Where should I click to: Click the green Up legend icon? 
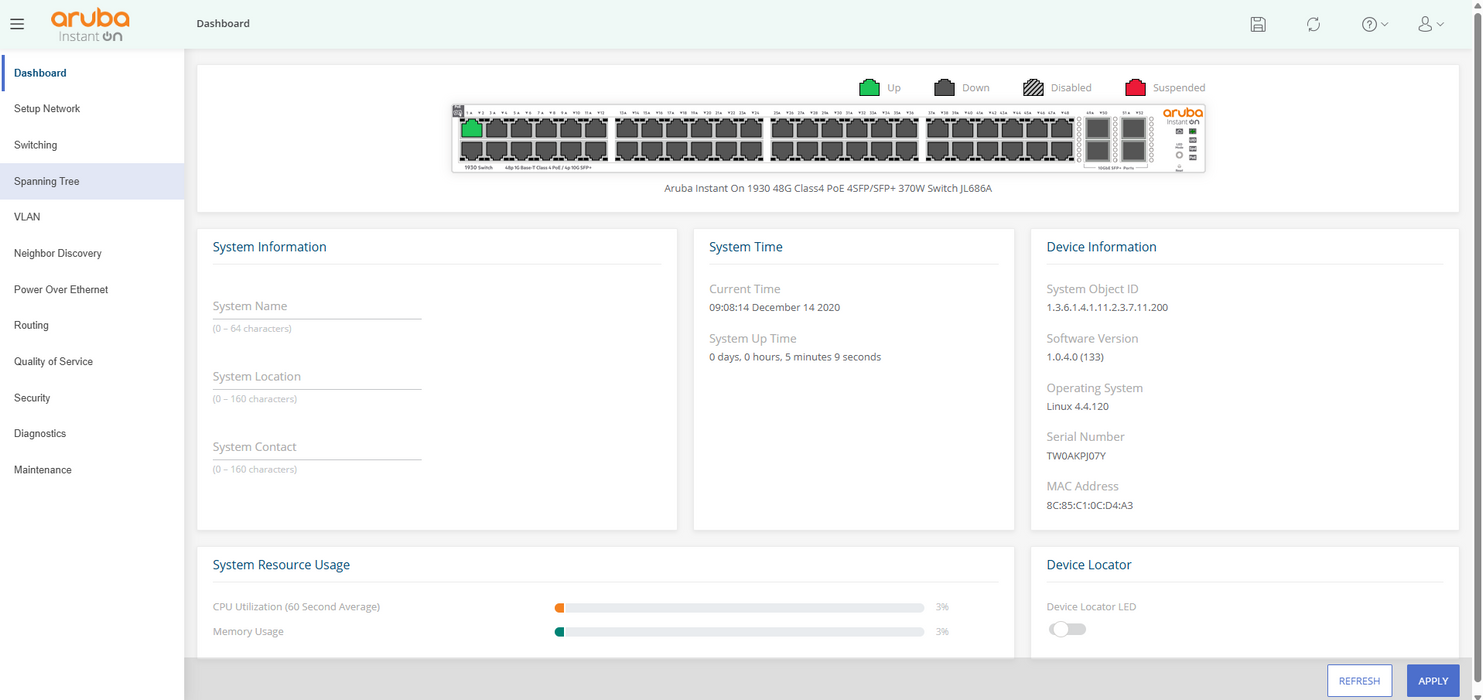(x=869, y=88)
